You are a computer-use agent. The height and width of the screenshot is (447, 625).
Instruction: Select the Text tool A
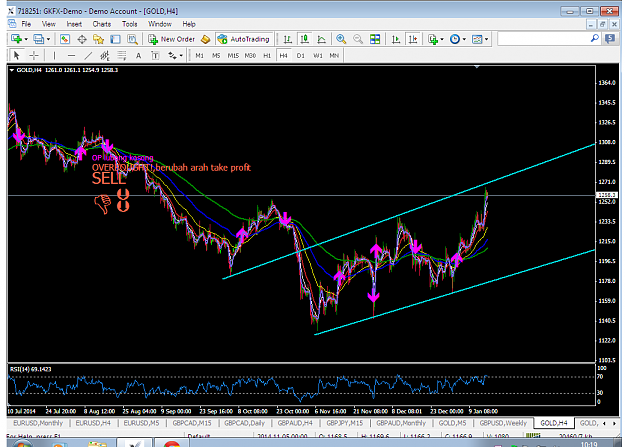(138, 55)
